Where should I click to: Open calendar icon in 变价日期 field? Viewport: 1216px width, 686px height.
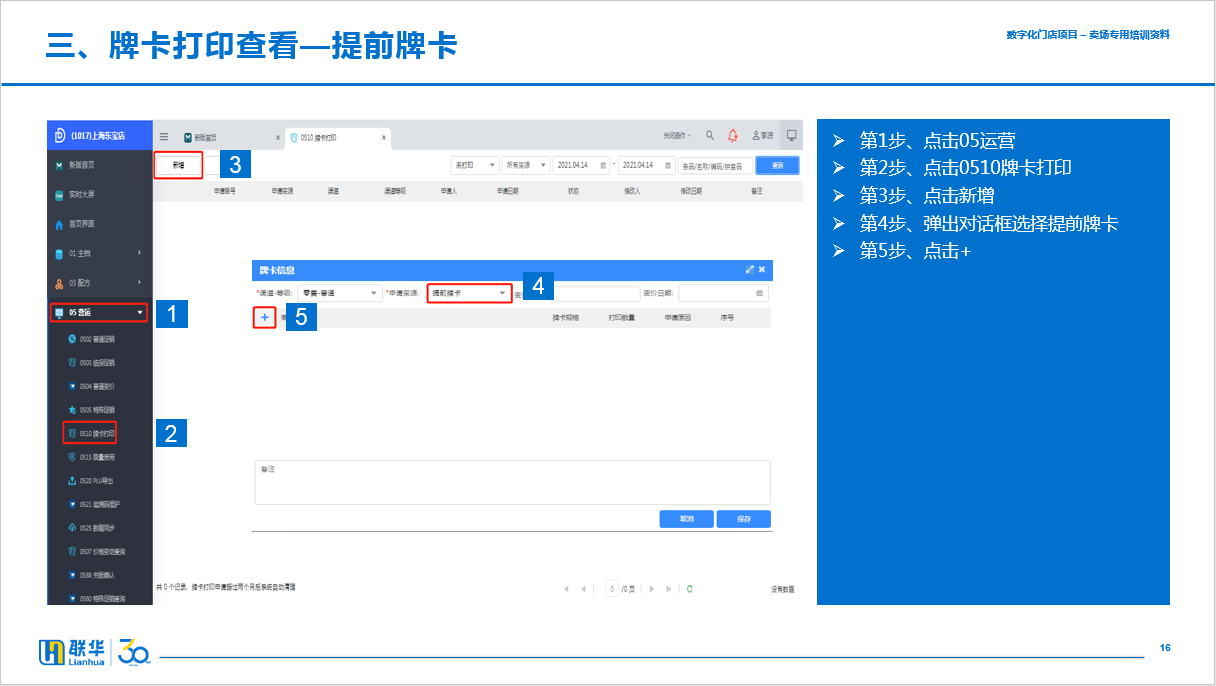click(x=760, y=293)
